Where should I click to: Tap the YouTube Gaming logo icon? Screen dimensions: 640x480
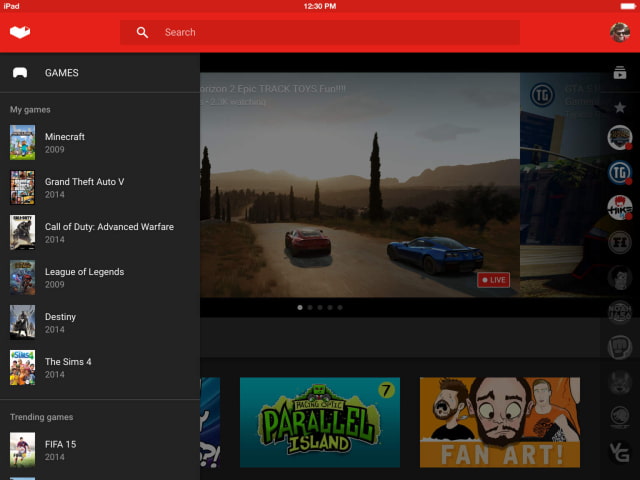(20, 32)
